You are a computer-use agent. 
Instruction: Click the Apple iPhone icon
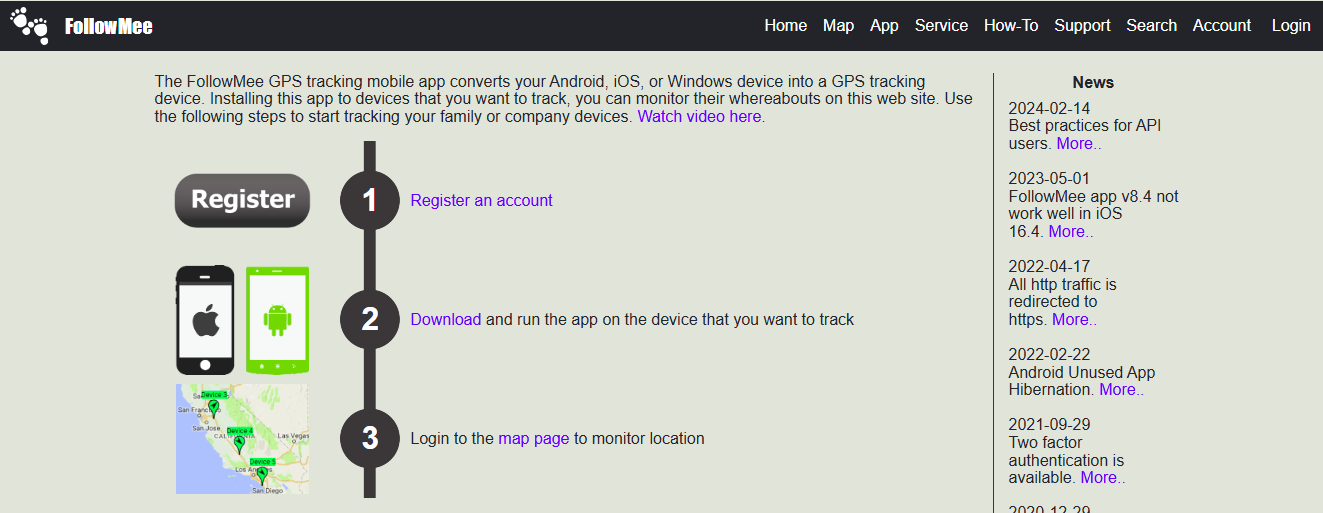pyautogui.click(x=205, y=320)
